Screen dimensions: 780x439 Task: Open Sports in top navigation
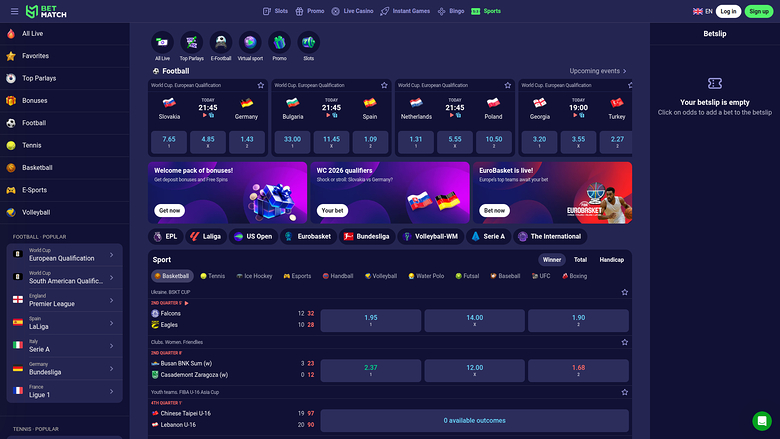(486, 11)
